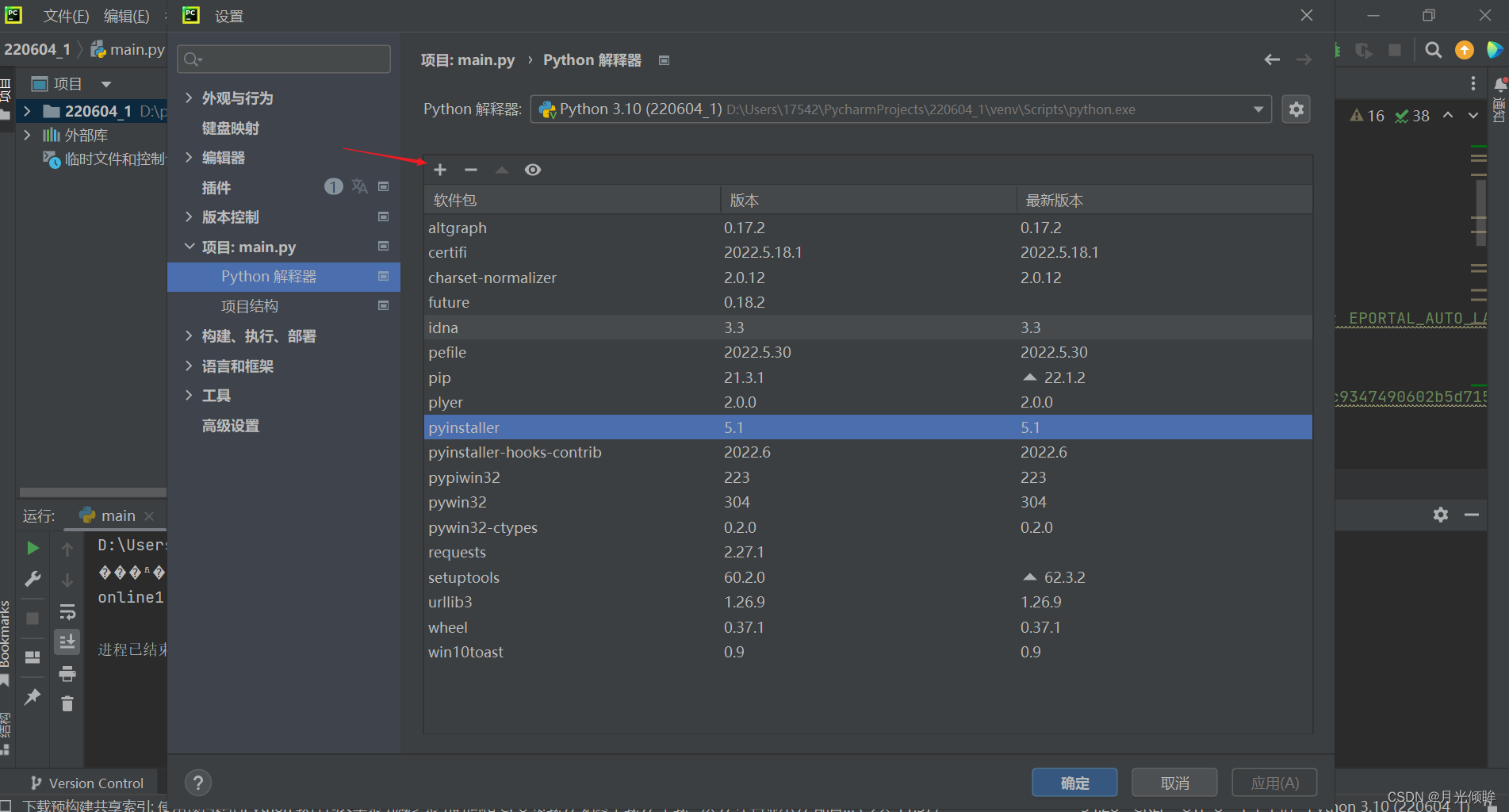The width and height of the screenshot is (1509, 812).
Task: Open the 插件 settings page
Action: click(x=216, y=187)
